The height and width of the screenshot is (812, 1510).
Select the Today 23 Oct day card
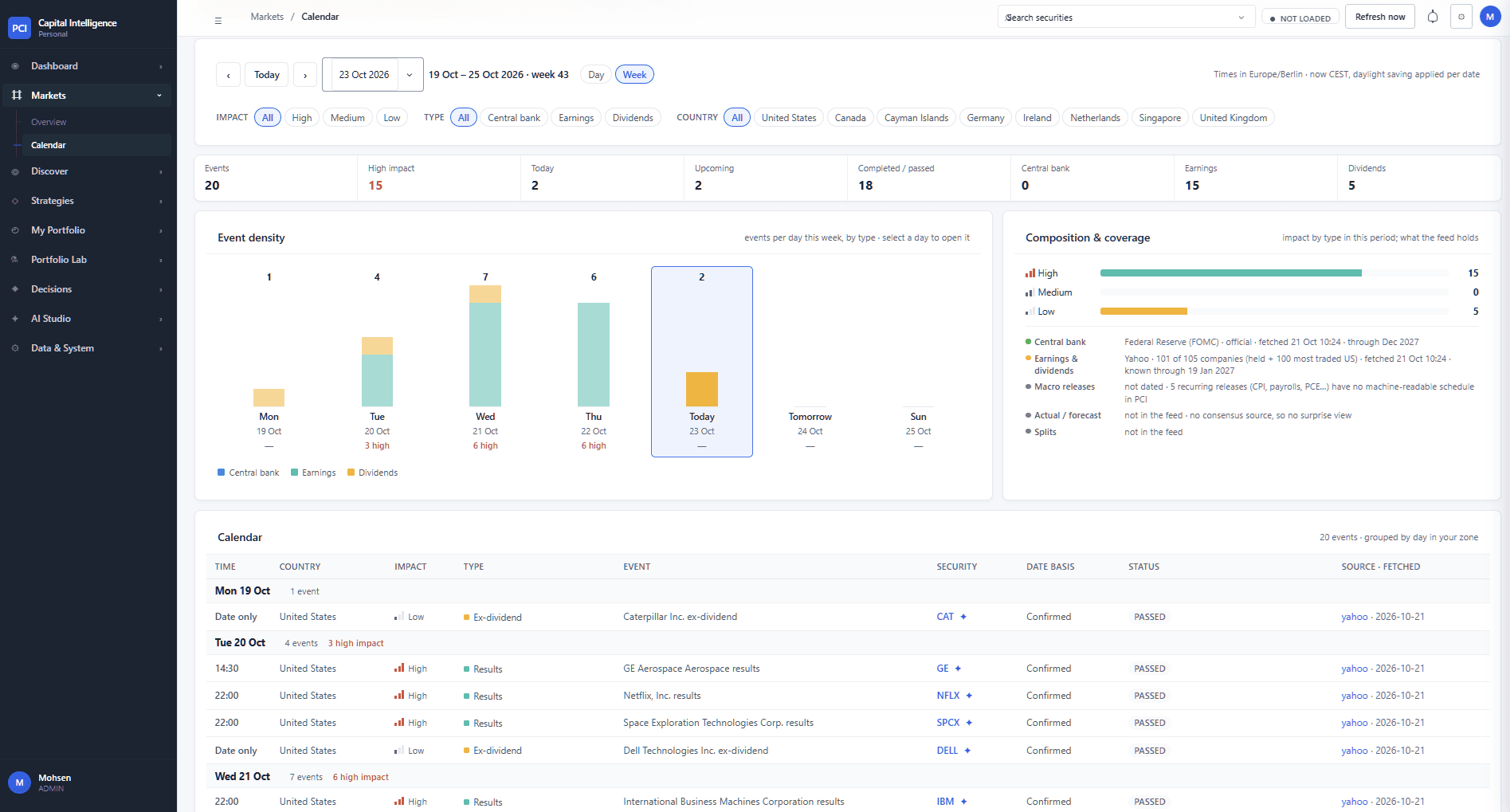click(x=702, y=362)
